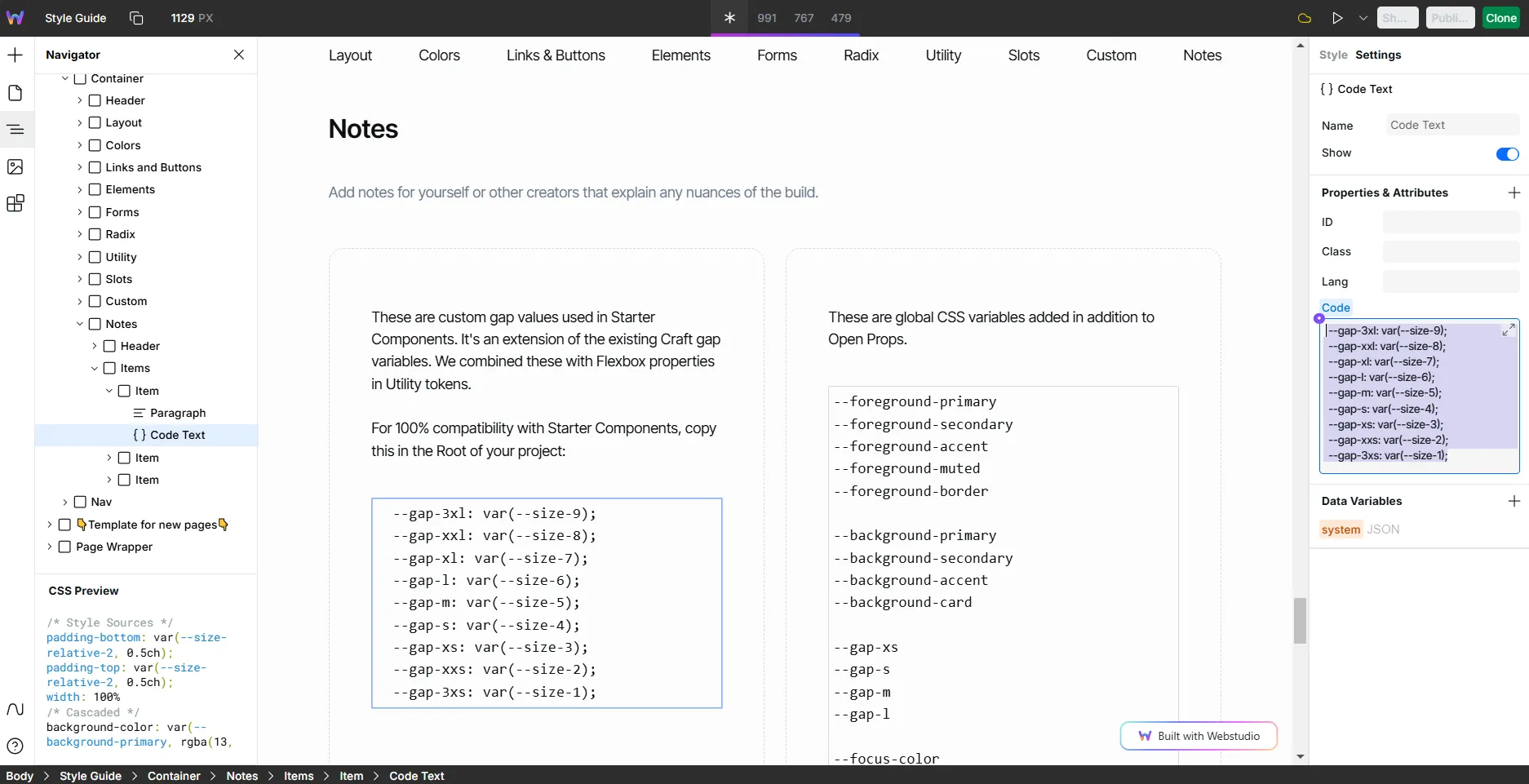Click the Webstudio logo menu icon
Image resolution: width=1529 pixels, height=784 pixels.
16,18
